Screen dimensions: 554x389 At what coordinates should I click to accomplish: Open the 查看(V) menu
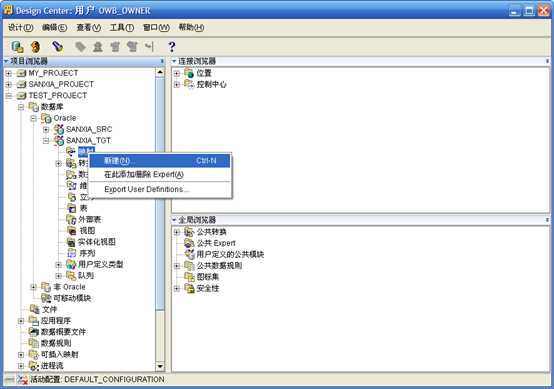pyautogui.click(x=89, y=28)
